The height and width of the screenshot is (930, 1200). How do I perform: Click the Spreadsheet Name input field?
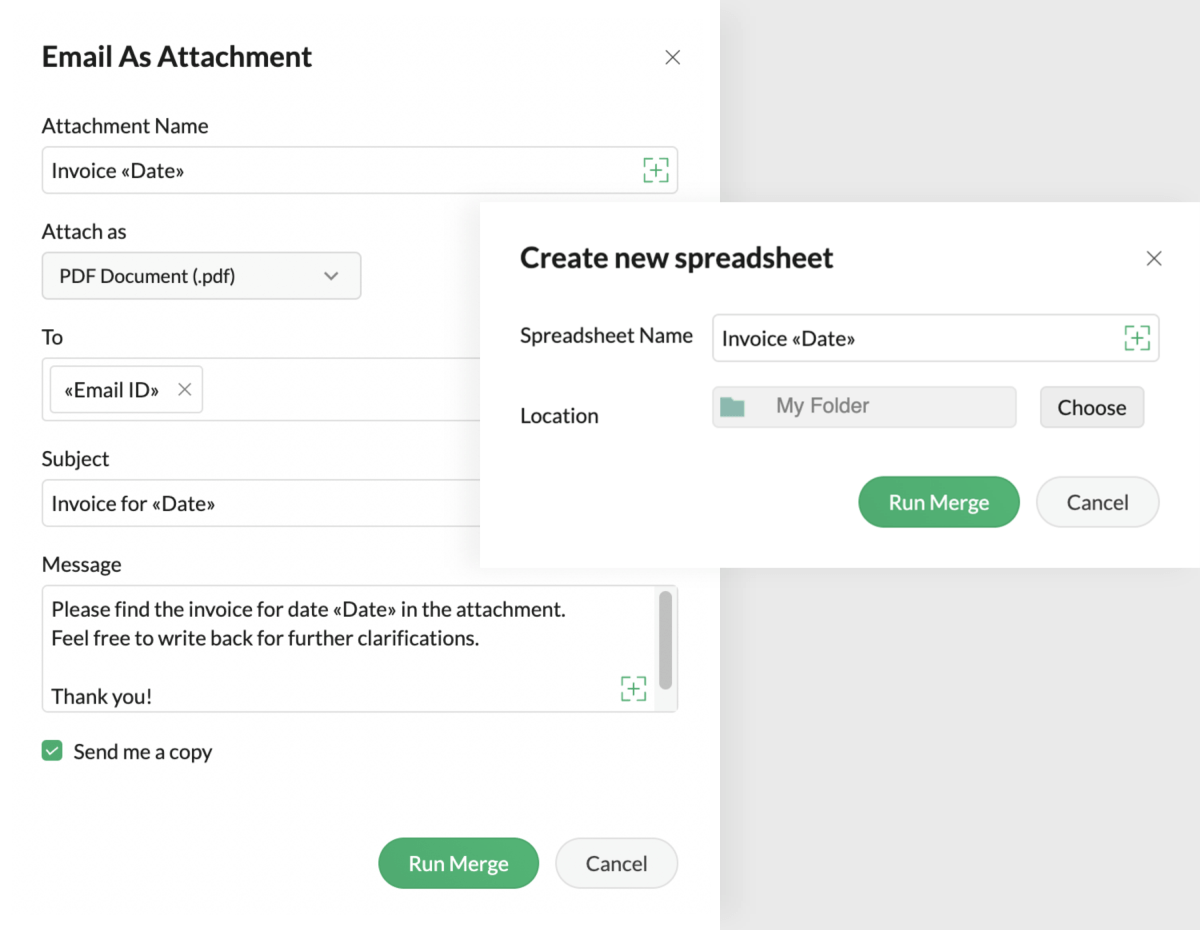910,339
